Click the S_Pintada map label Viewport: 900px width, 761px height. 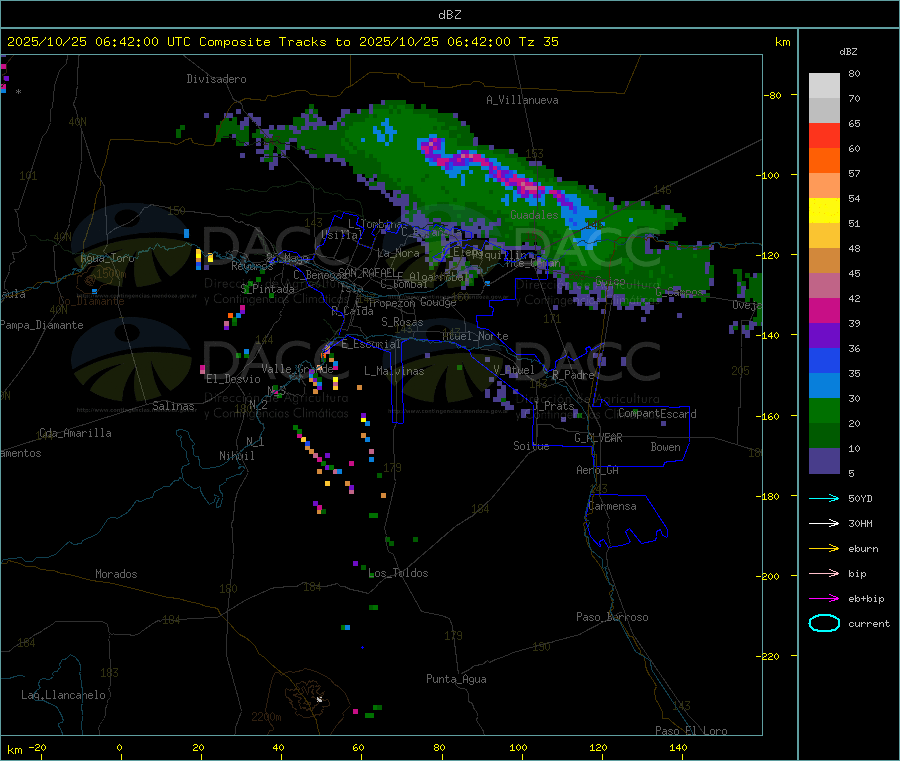click(x=267, y=289)
